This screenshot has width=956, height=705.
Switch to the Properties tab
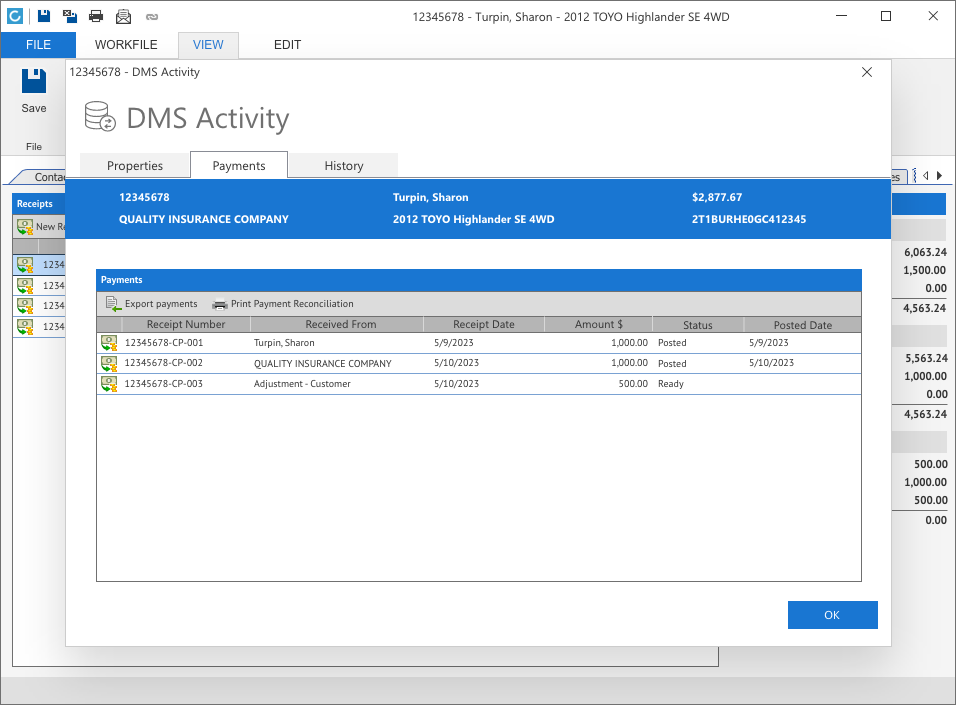coord(135,166)
